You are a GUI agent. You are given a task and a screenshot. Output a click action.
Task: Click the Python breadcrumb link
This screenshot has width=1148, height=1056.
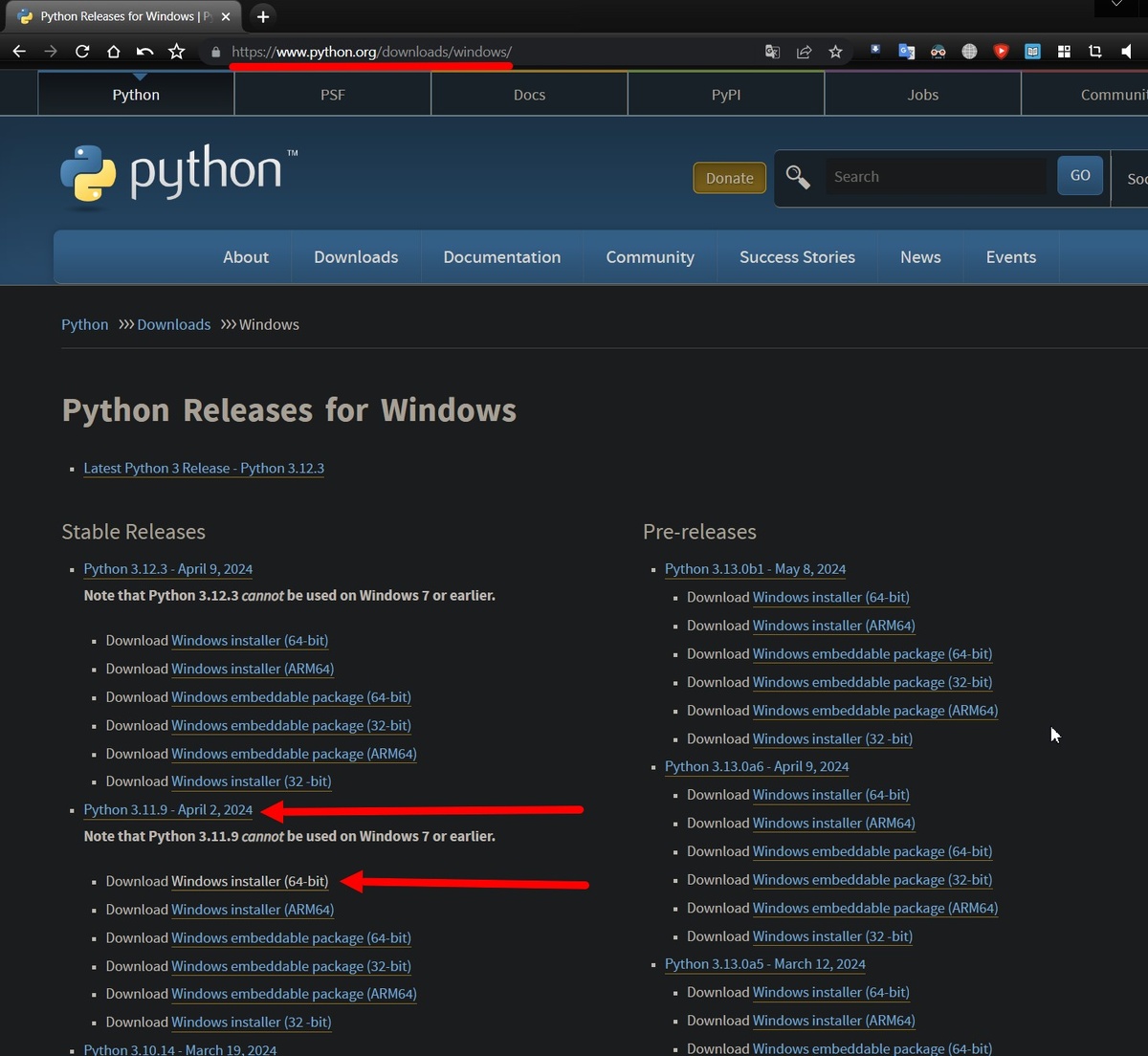click(85, 324)
